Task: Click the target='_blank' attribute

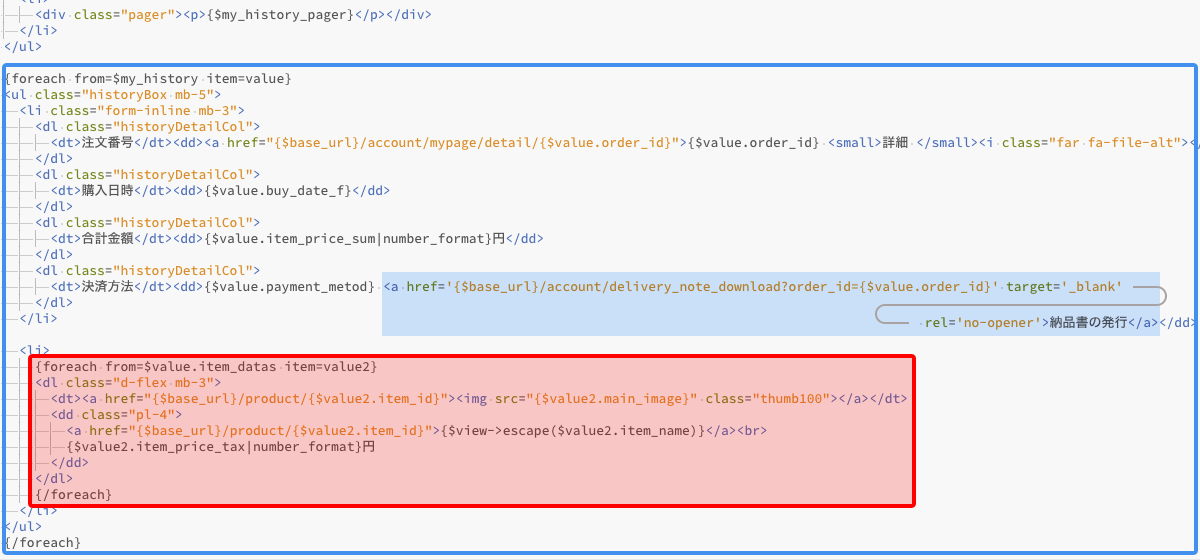Action: coord(1063,287)
